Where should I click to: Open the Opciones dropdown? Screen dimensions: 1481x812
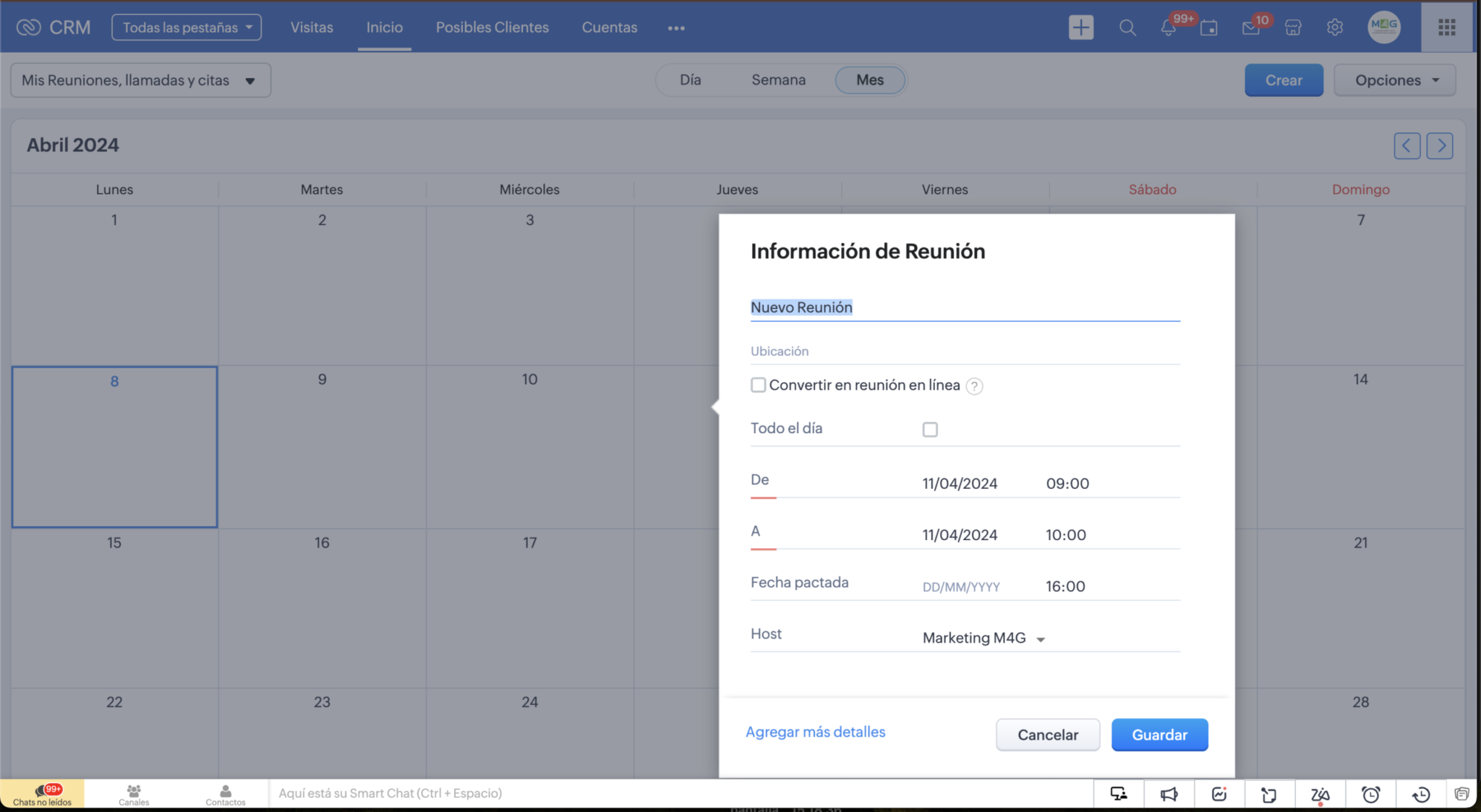[1395, 80]
